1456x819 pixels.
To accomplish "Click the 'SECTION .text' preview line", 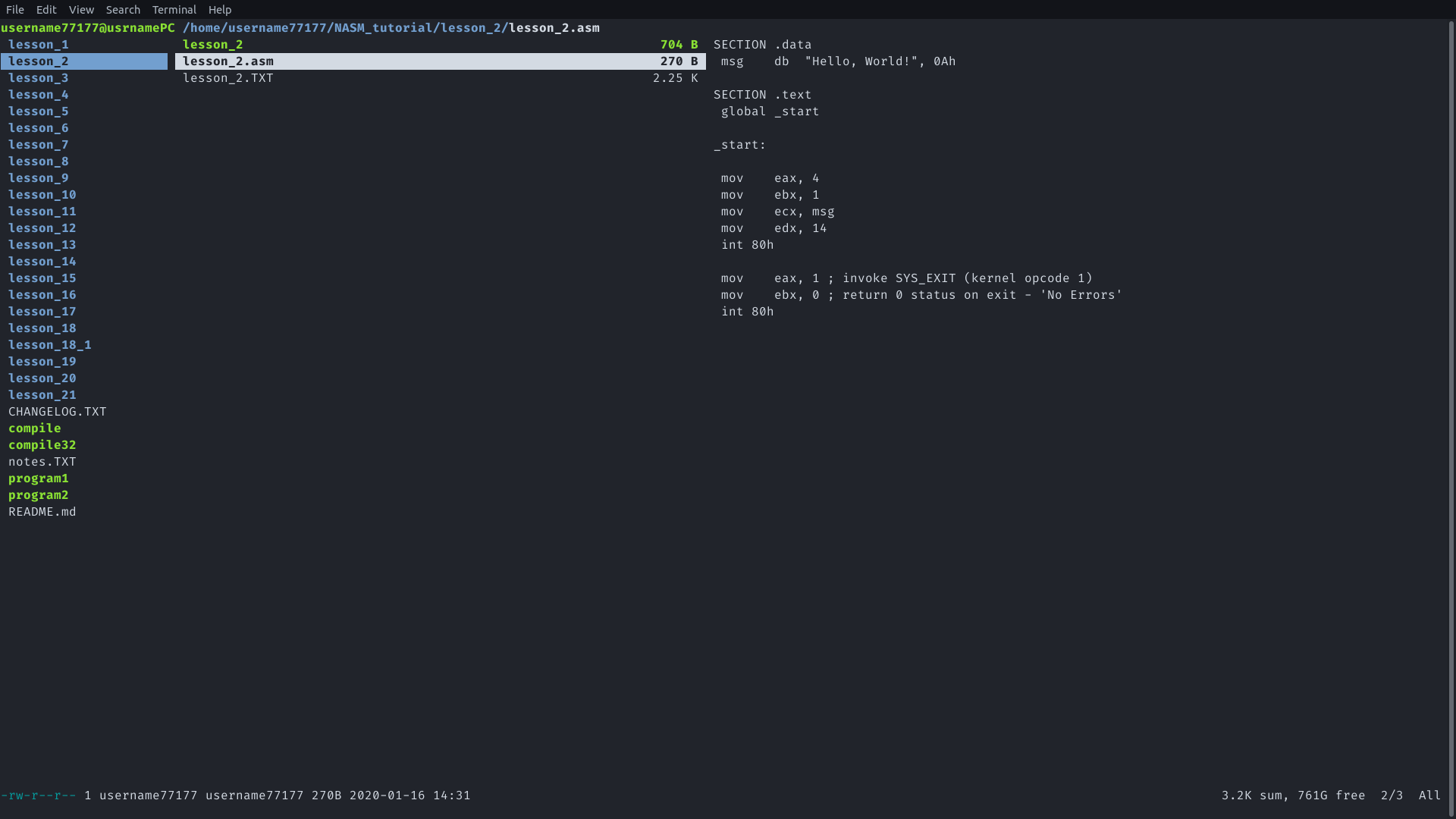I will point(763,95).
